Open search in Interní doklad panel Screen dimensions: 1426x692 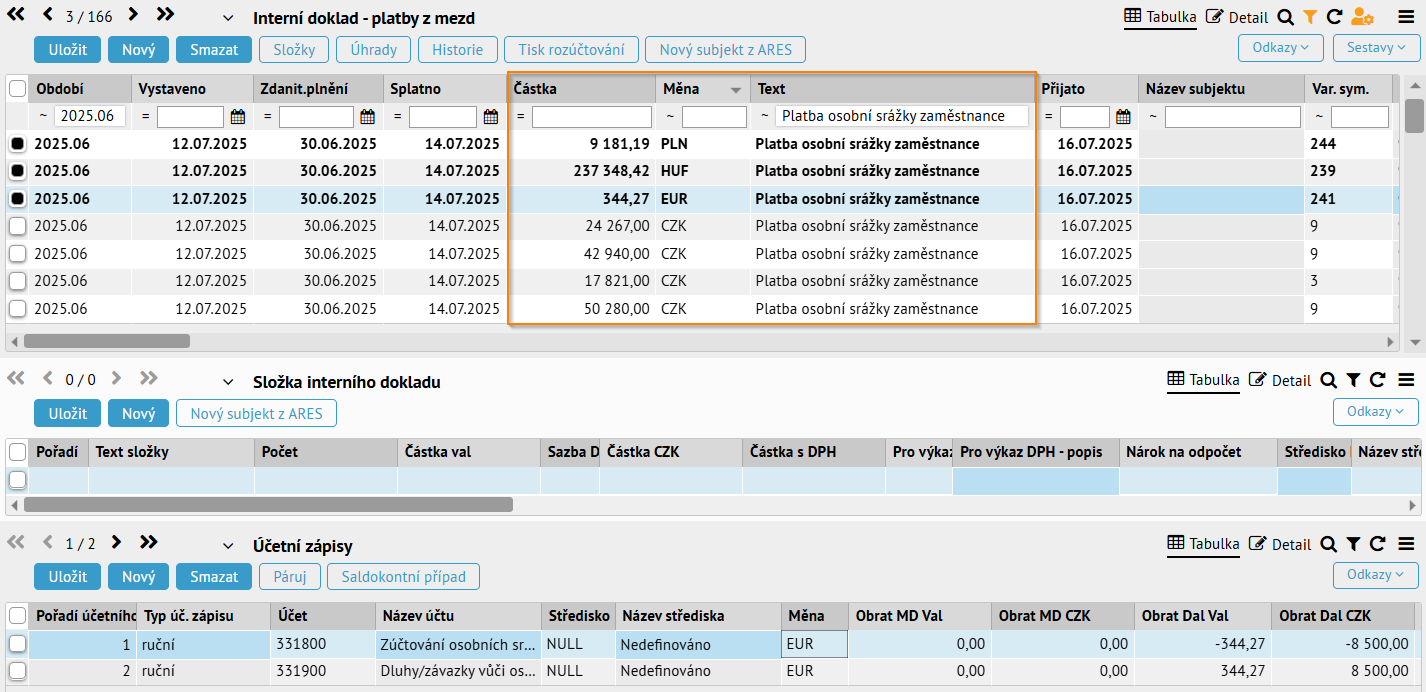pyautogui.click(x=1286, y=17)
